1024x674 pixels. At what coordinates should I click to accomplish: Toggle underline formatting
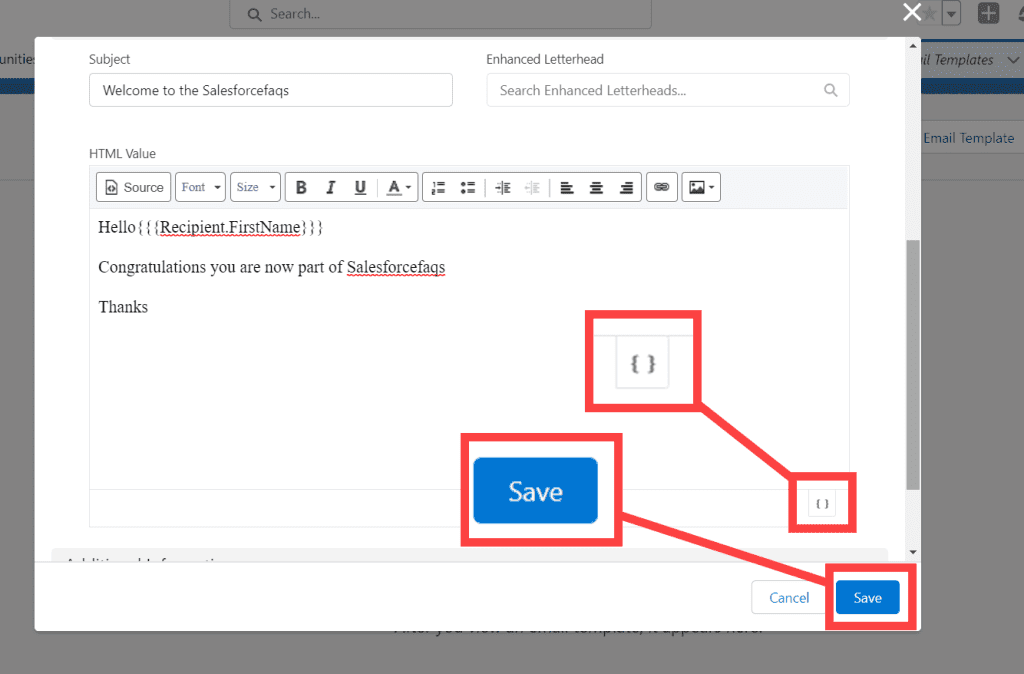(360, 187)
